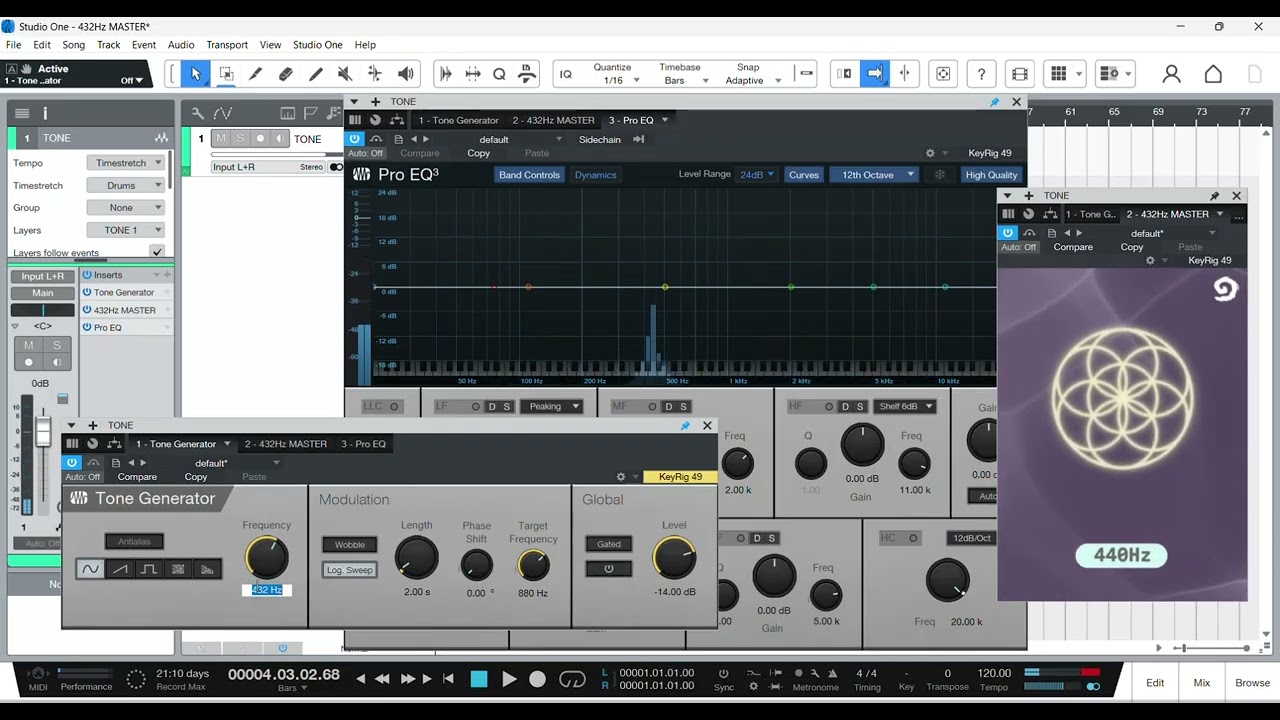The height and width of the screenshot is (720, 1280).
Task: Click Copy in Tone Generator window
Action: [x=196, y=477]
